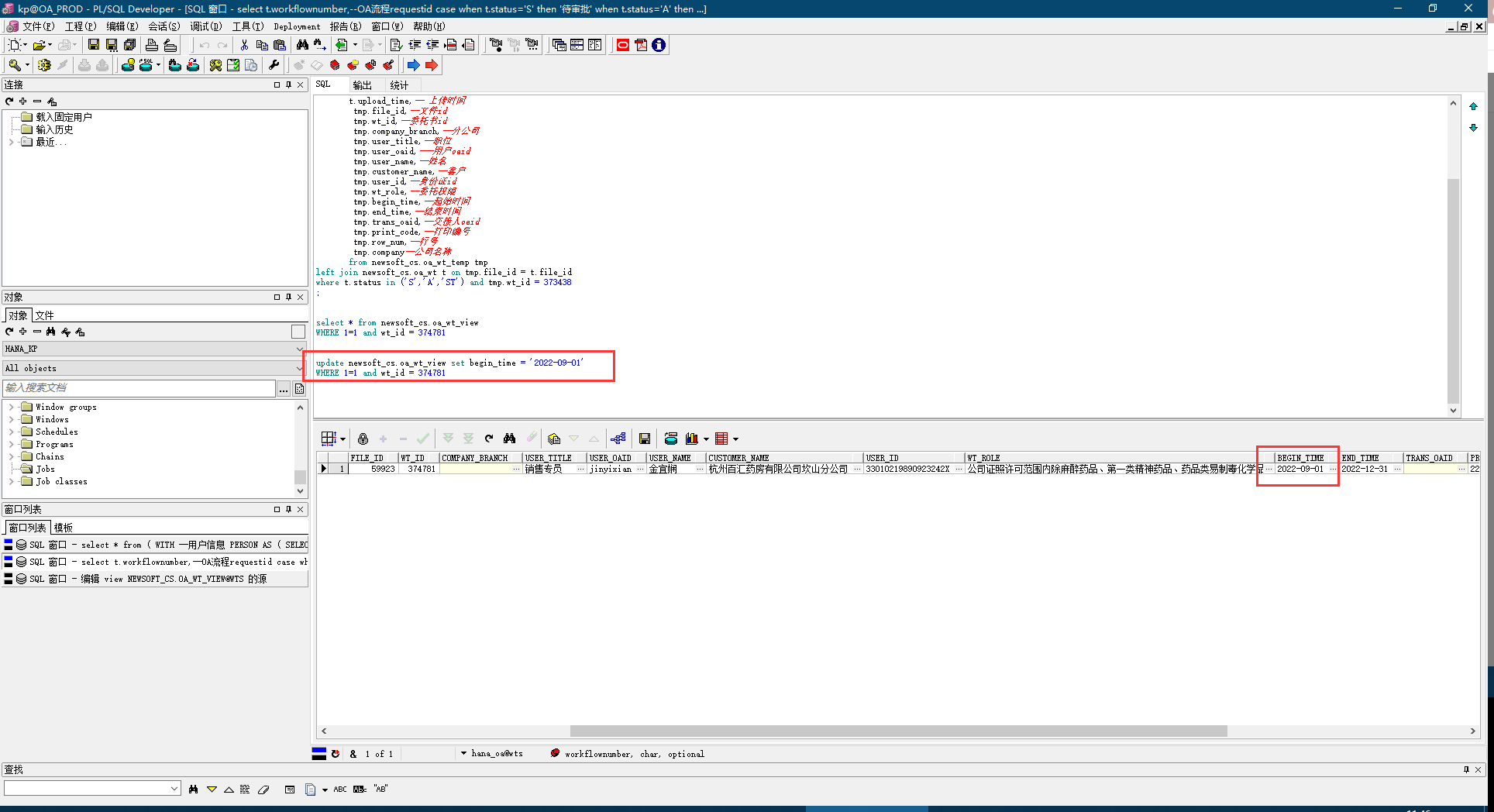Image resolution: width=1494 pixels, height=812 pixels.
Task: Click the Paste clipboard icon
Action: click(x=280, y=45)
